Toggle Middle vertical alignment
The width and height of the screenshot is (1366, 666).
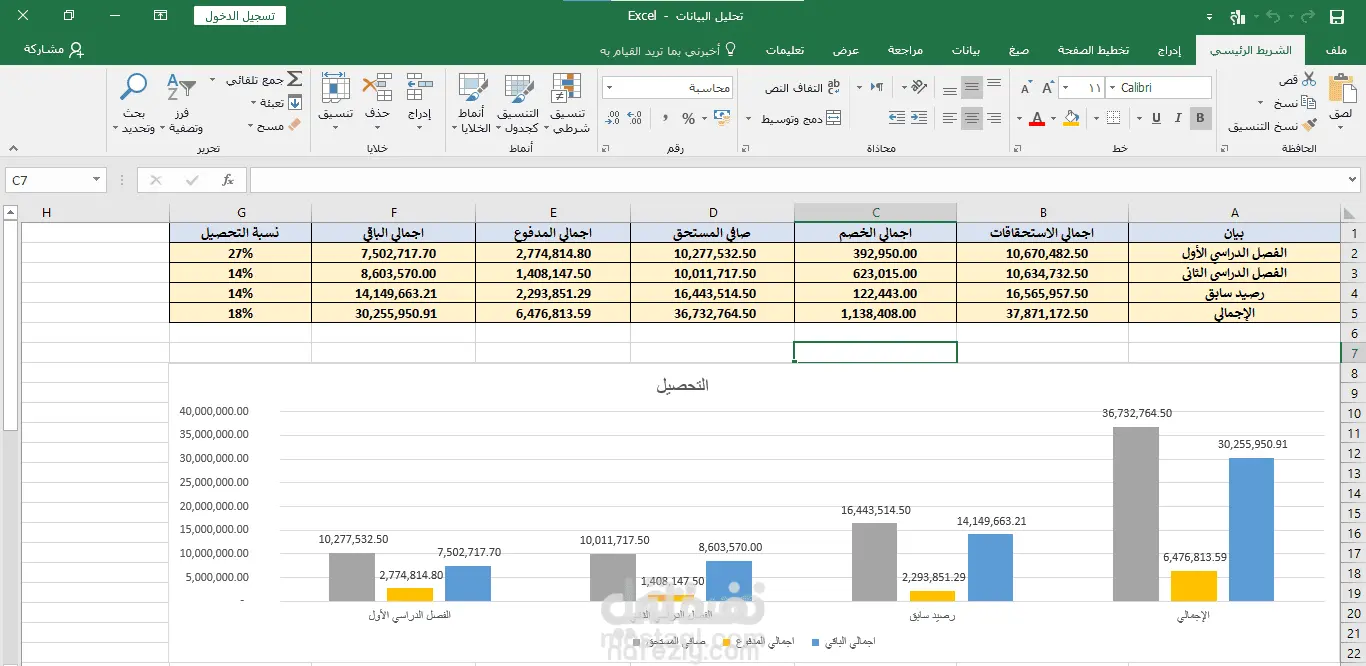coord(972,88)
